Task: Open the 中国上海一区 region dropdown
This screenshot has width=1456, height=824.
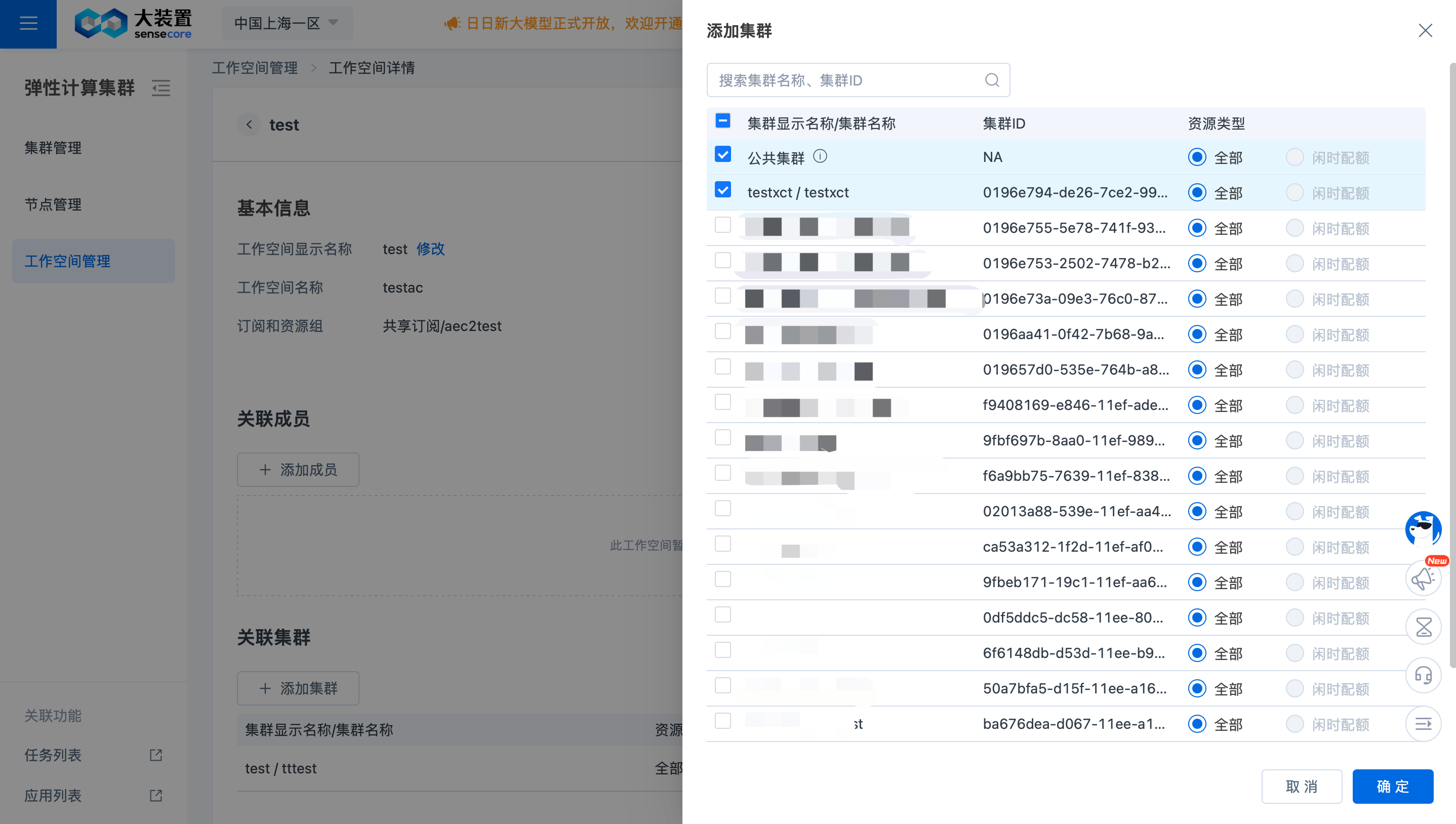Action: tap(287, 23)
